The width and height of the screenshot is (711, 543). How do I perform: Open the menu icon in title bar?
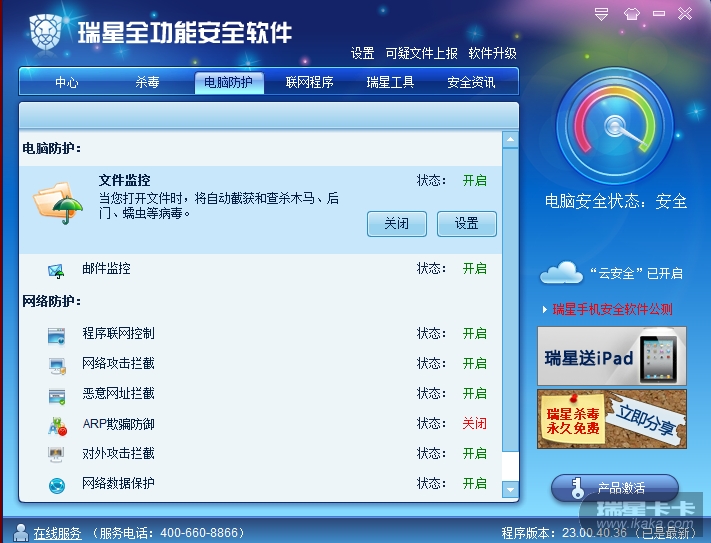[x=601, y=14]
